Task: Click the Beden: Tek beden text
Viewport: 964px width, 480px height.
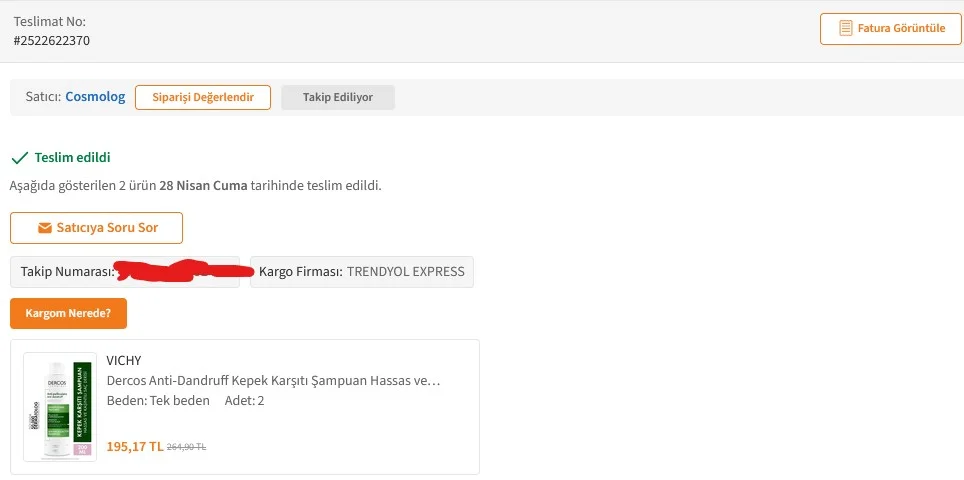Action: (158, 401)
